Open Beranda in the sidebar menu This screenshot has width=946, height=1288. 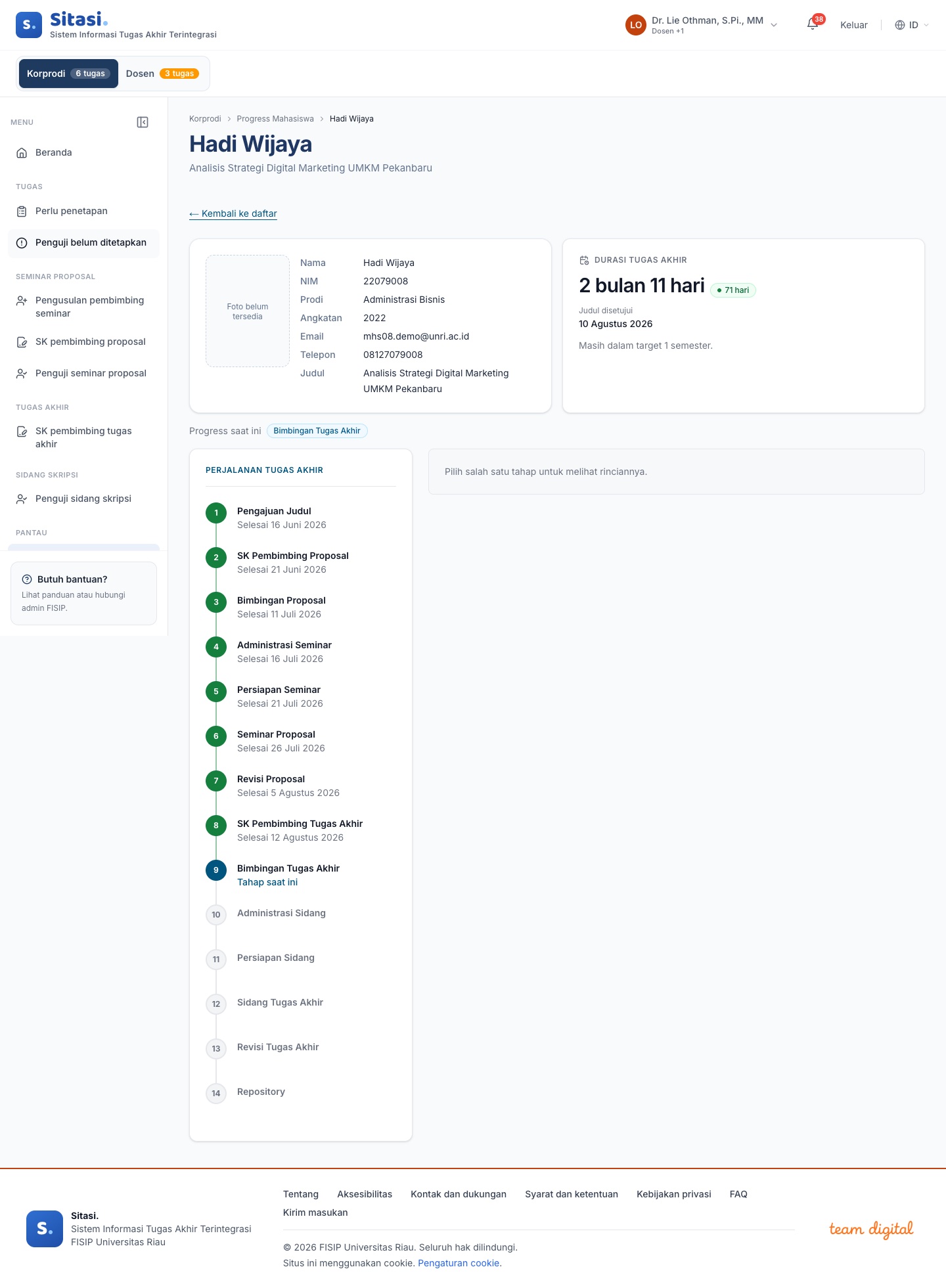tap(83, 153)
